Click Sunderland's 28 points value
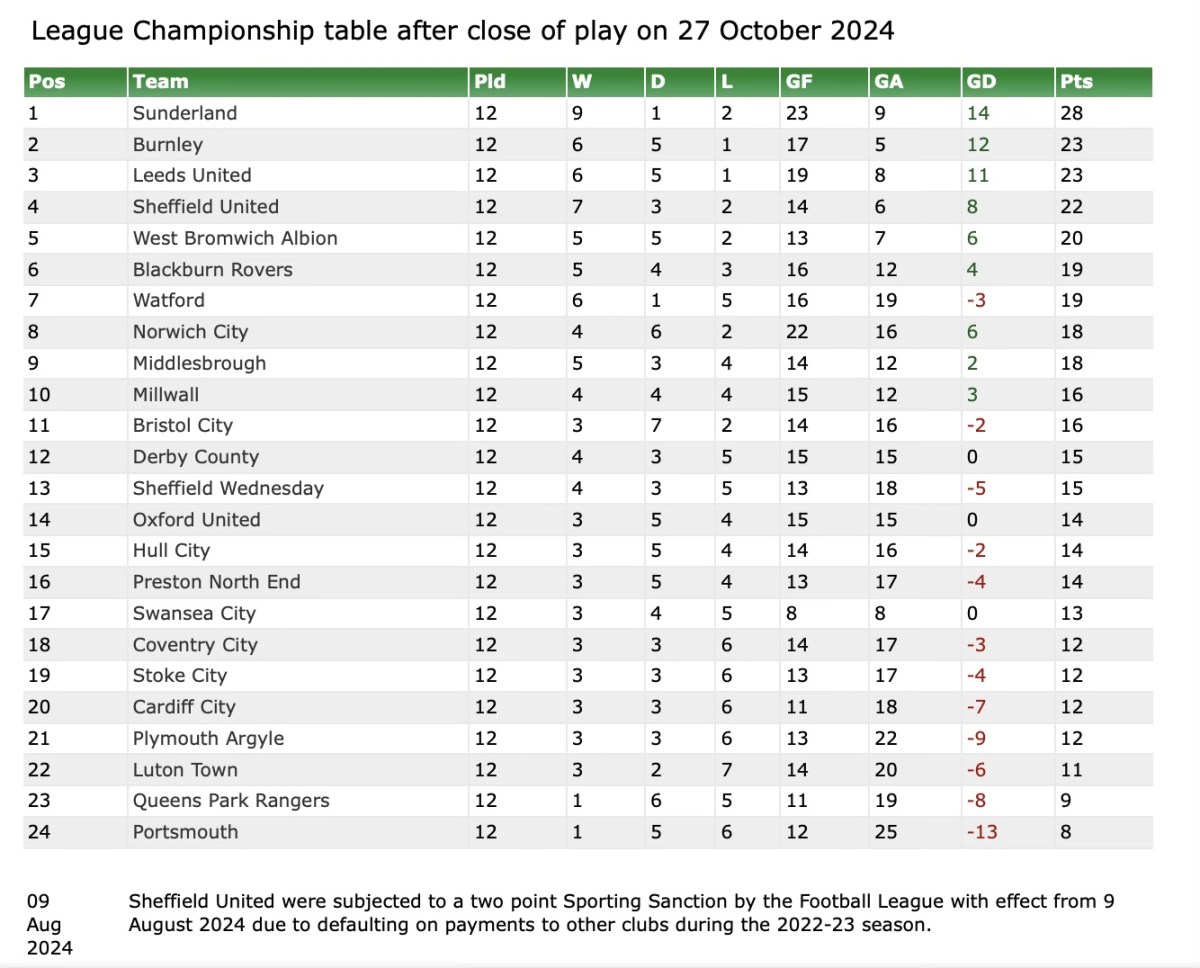 click(x=1071, y=113)
